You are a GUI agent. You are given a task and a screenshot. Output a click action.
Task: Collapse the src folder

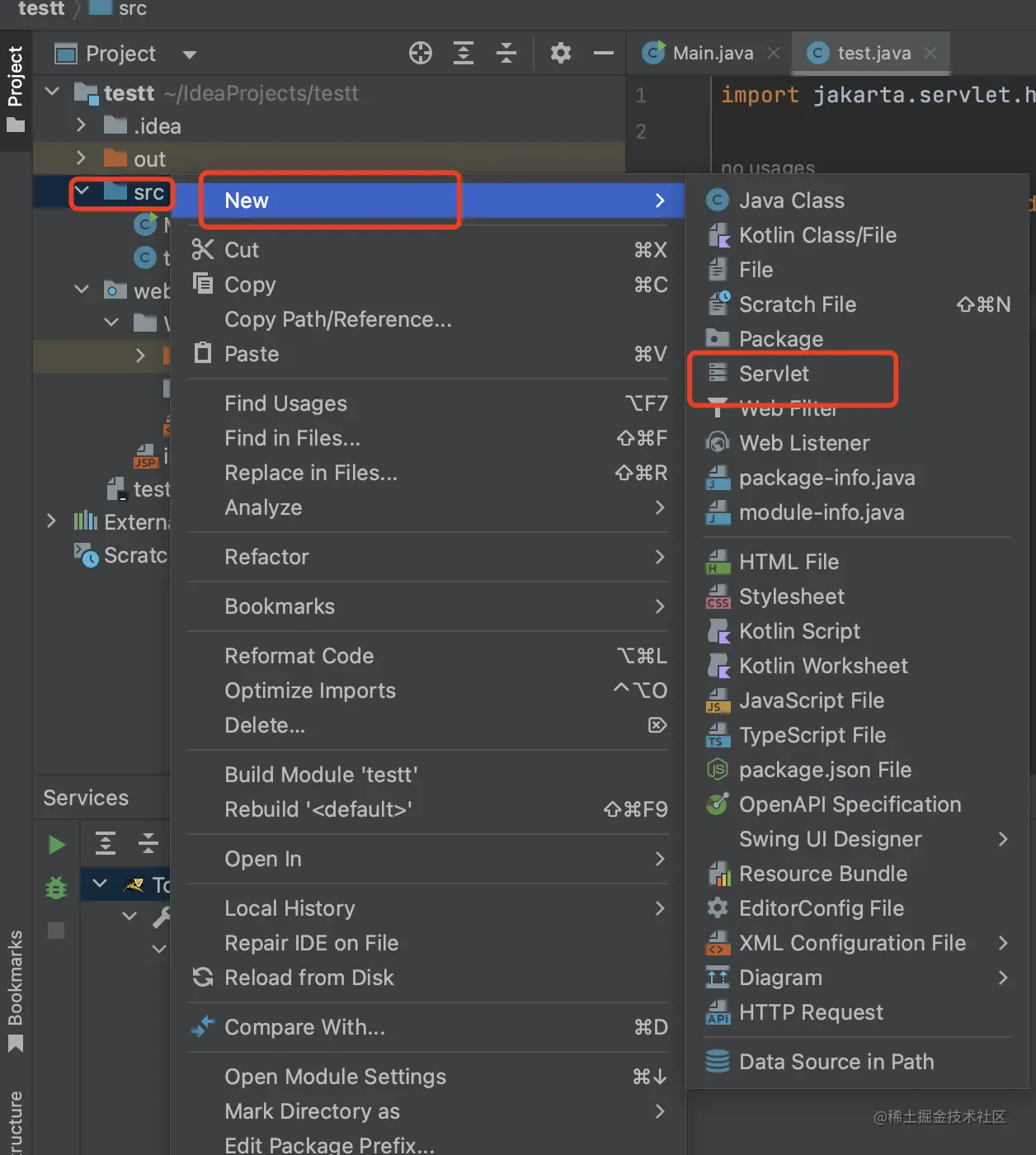(82, 192)
